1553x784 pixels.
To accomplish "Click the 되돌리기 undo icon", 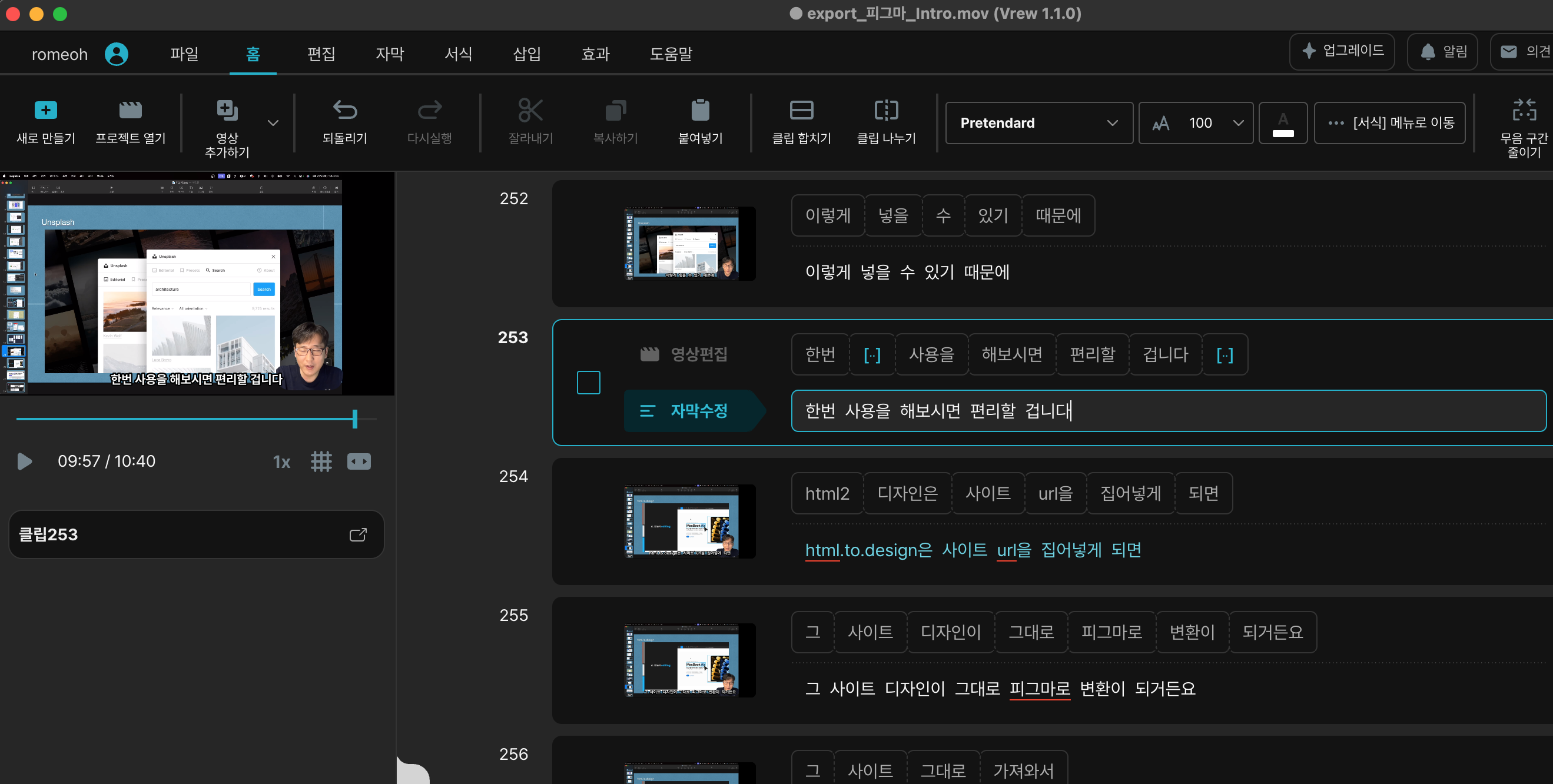I will 345,110.
